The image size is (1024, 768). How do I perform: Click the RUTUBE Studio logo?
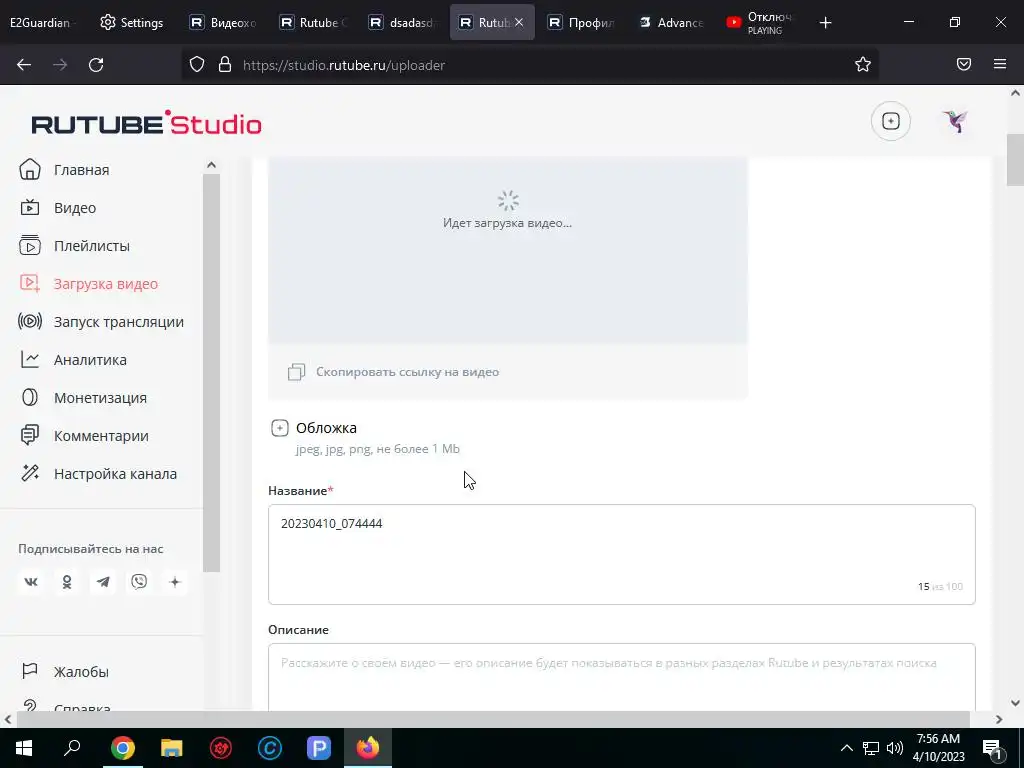click(x=146, y=123)
